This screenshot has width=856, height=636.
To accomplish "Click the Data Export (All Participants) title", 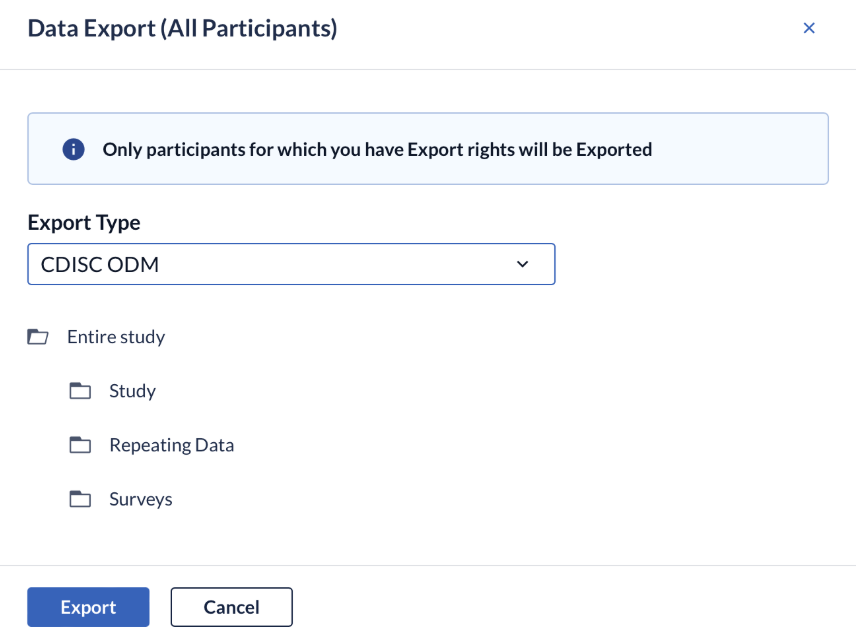I will [182, 28].
